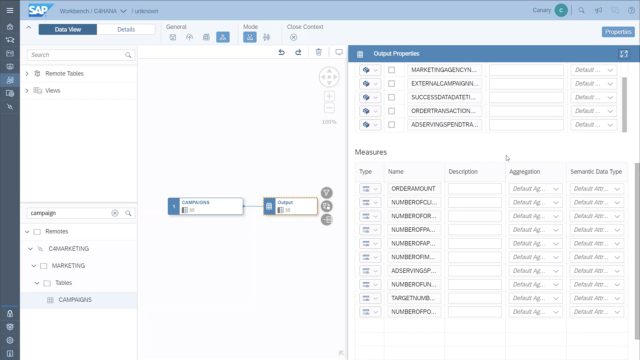The width and height of the screenshot is (640, 360).
Task: Click the zoom out minus button
Action: pos(329,108)
